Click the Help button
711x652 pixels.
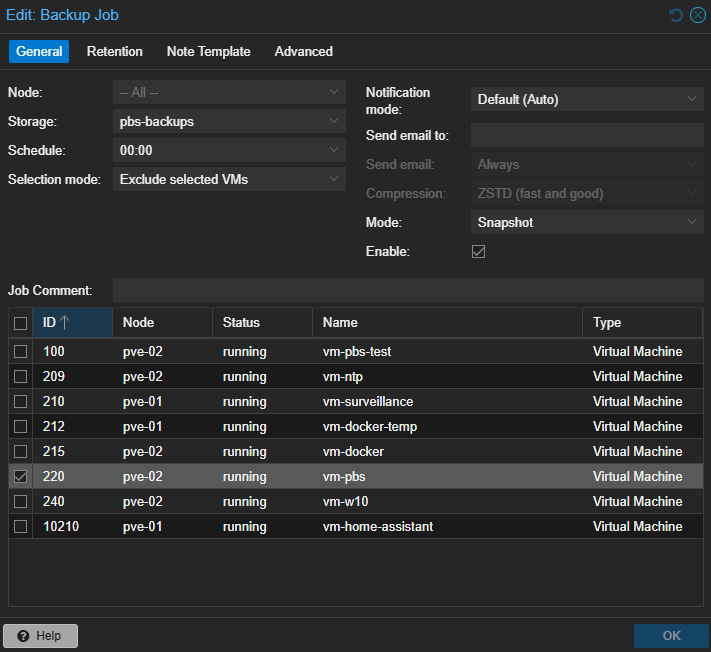click(40, 636)
